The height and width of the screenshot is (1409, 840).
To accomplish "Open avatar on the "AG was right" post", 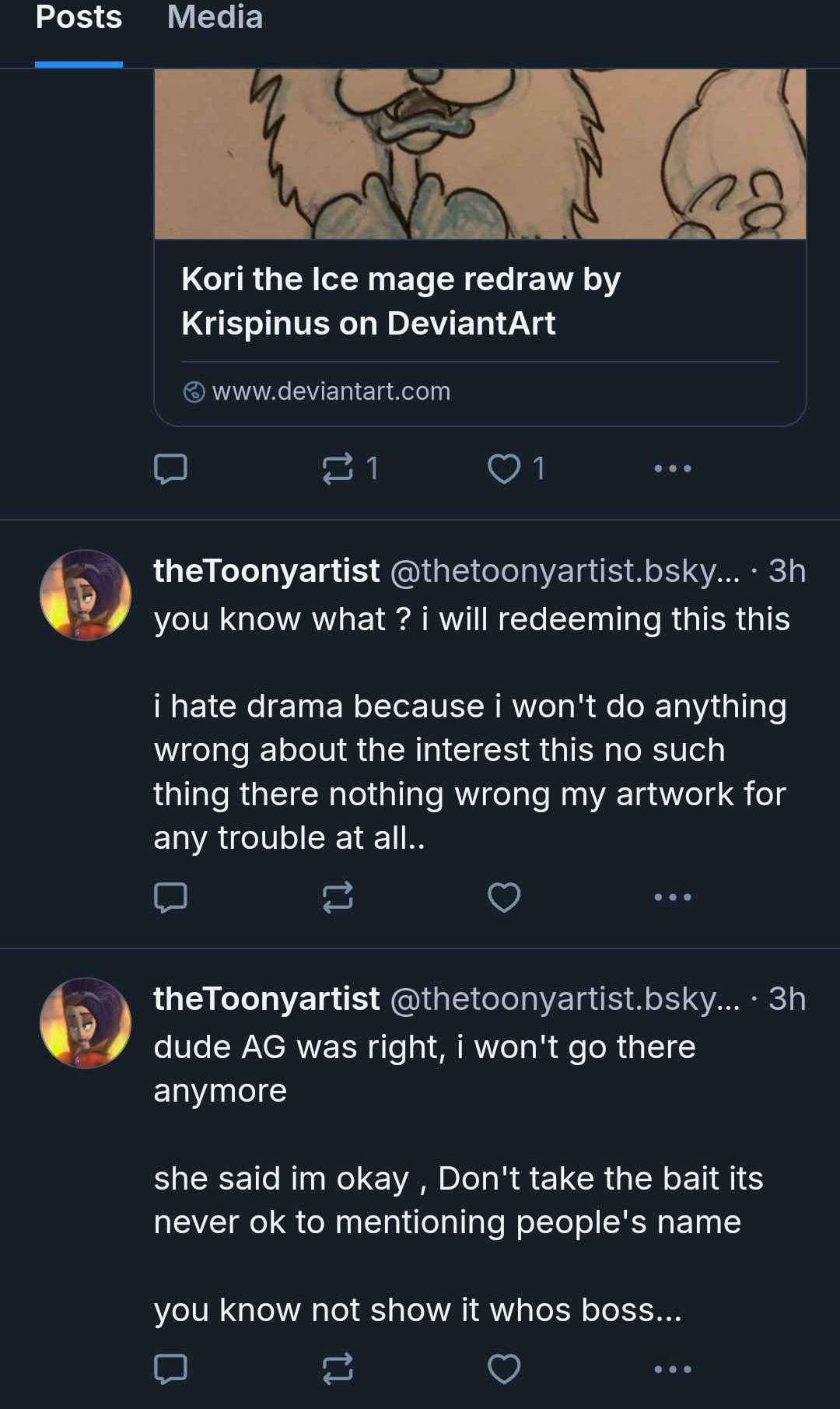I will coord(86,1023).
